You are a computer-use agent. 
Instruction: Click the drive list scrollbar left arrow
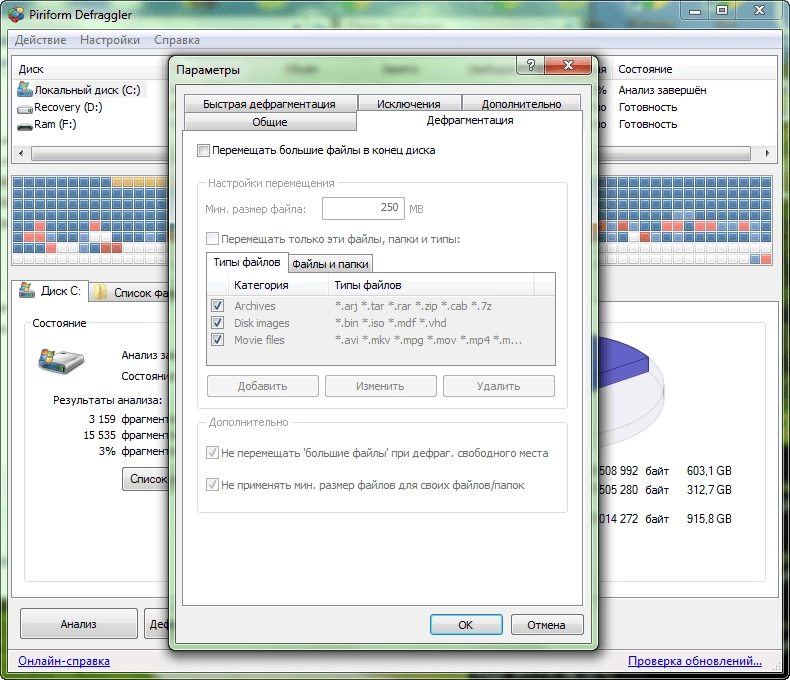(21, 153)
